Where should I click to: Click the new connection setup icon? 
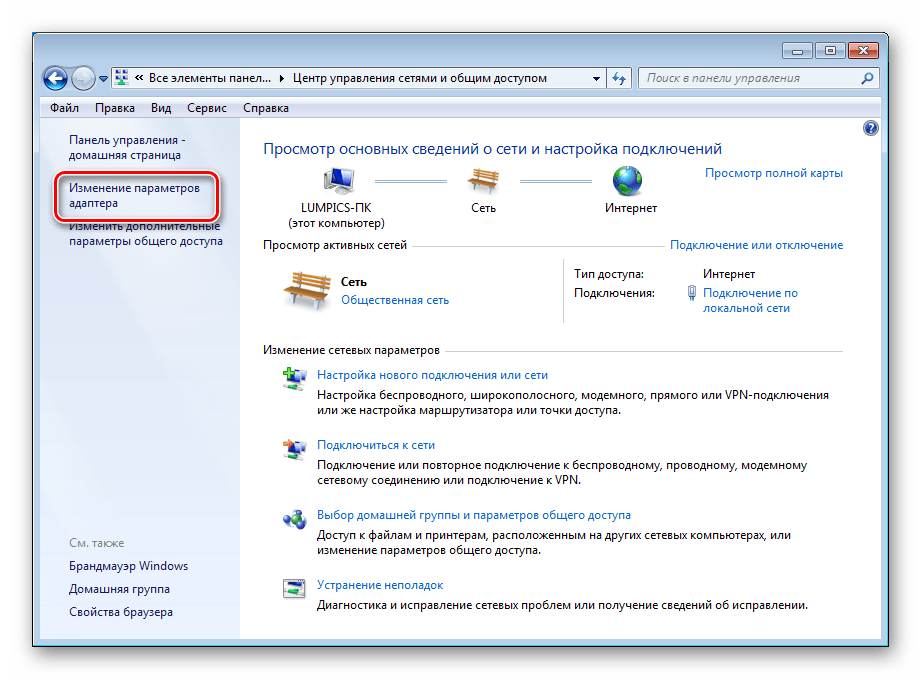pos(294,379)
